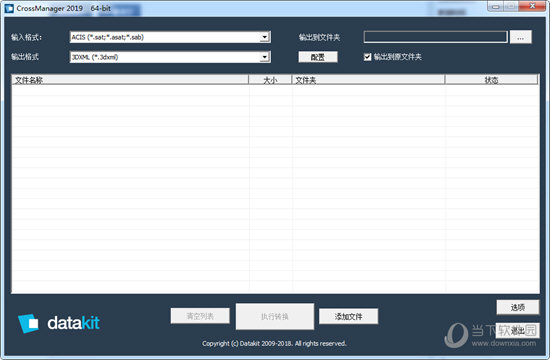Sort by the 文件名称 column header
Viewport: 550px width, 360px height.
pos(130,80)
